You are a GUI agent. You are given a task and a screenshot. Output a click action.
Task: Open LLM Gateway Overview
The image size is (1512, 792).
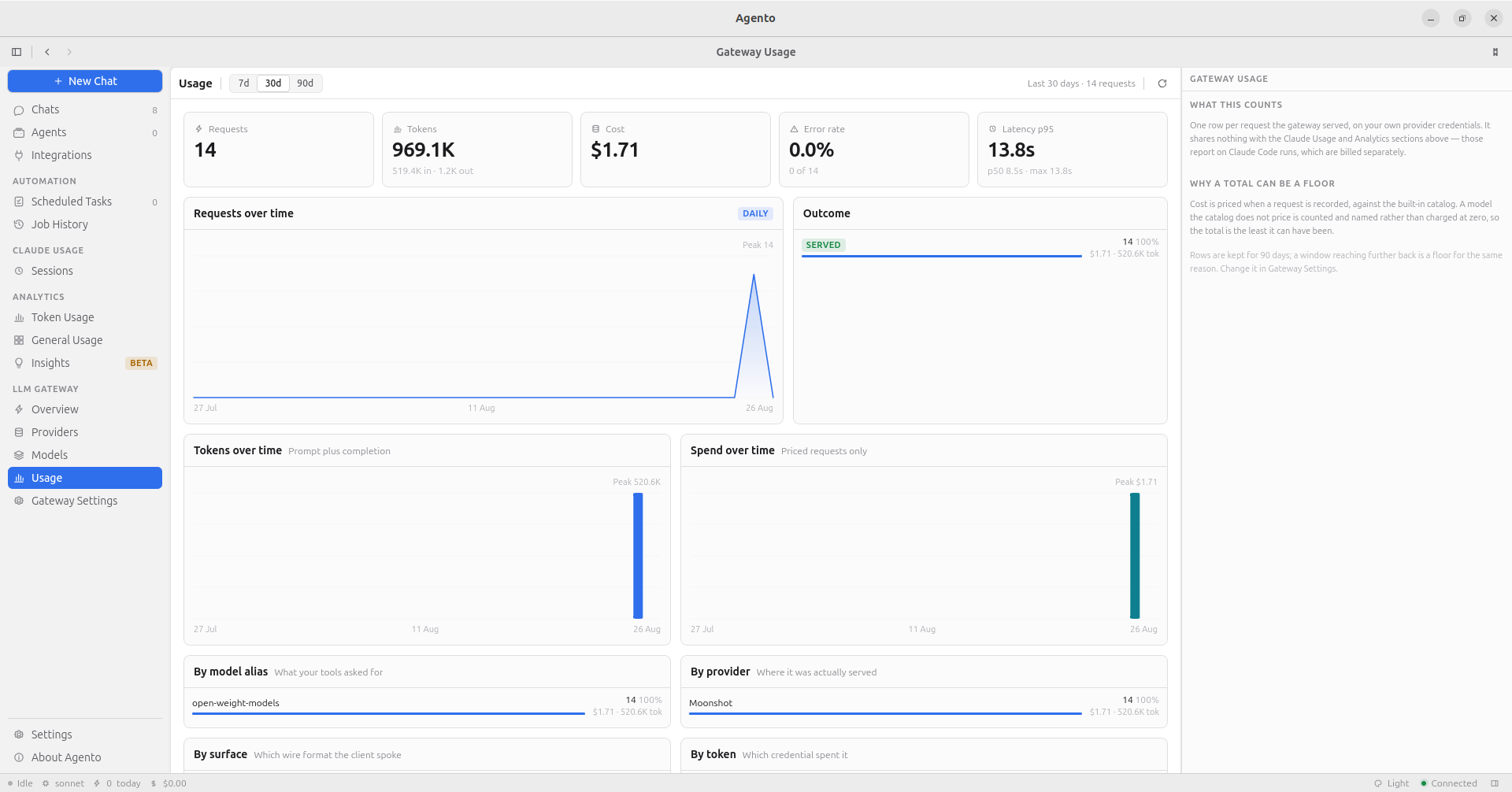(x=85, y=409)
